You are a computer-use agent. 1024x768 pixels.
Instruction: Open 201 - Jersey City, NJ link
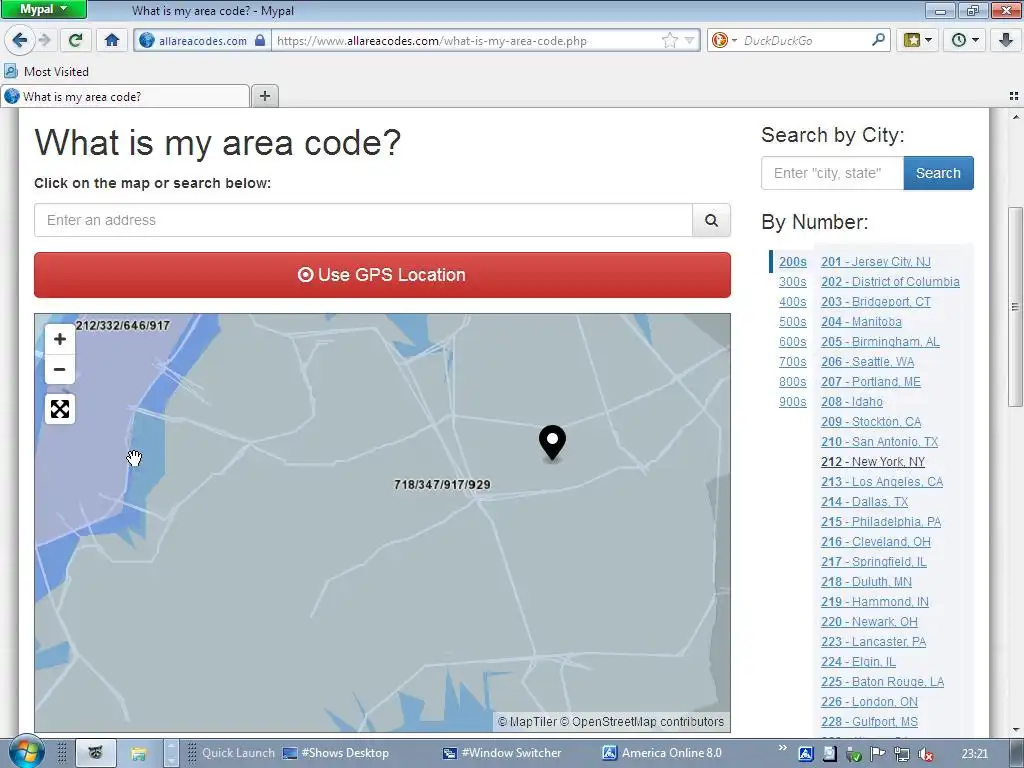click(x=876, y=262)
